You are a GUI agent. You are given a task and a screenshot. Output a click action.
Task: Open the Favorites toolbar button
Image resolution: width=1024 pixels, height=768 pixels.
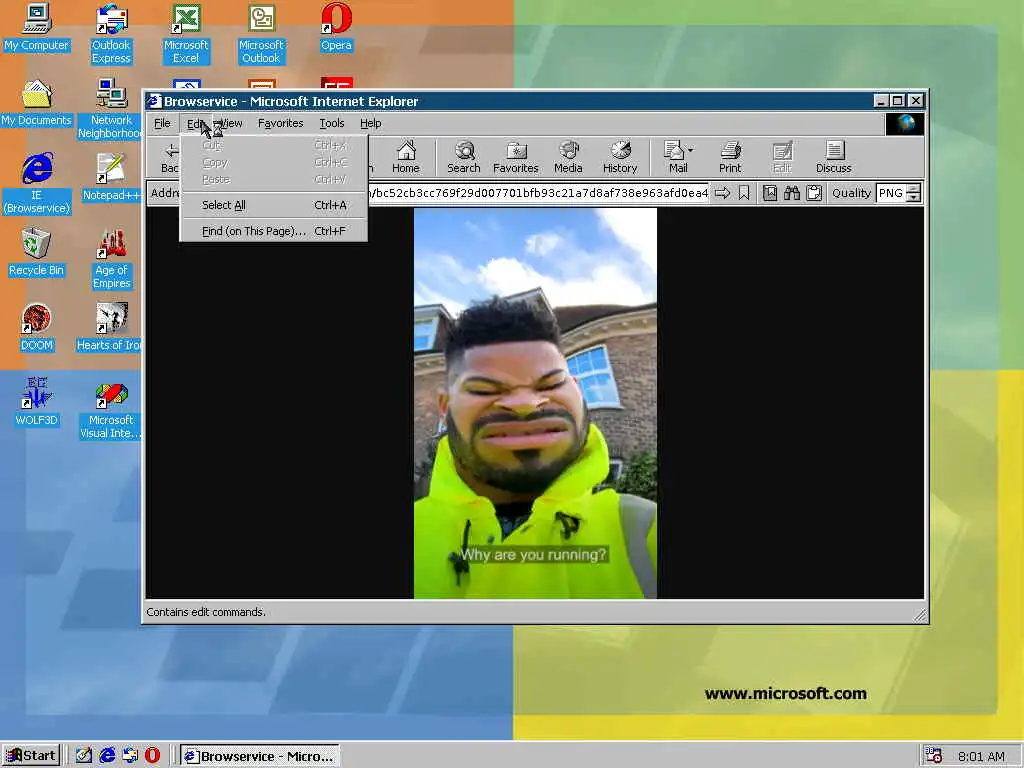coord(516,157)
